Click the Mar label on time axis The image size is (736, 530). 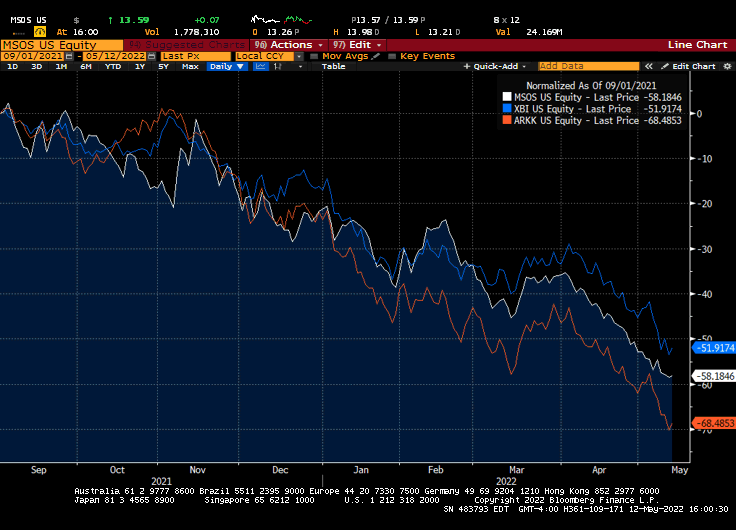(x=516, y=469)
